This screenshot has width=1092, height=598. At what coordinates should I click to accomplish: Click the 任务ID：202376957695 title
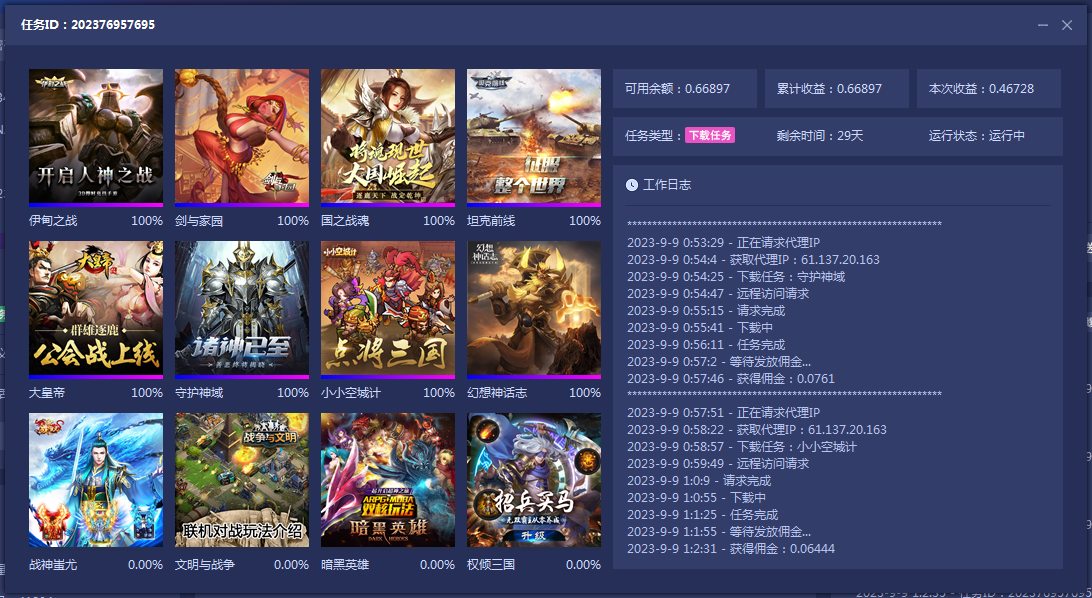click(88, 25)
